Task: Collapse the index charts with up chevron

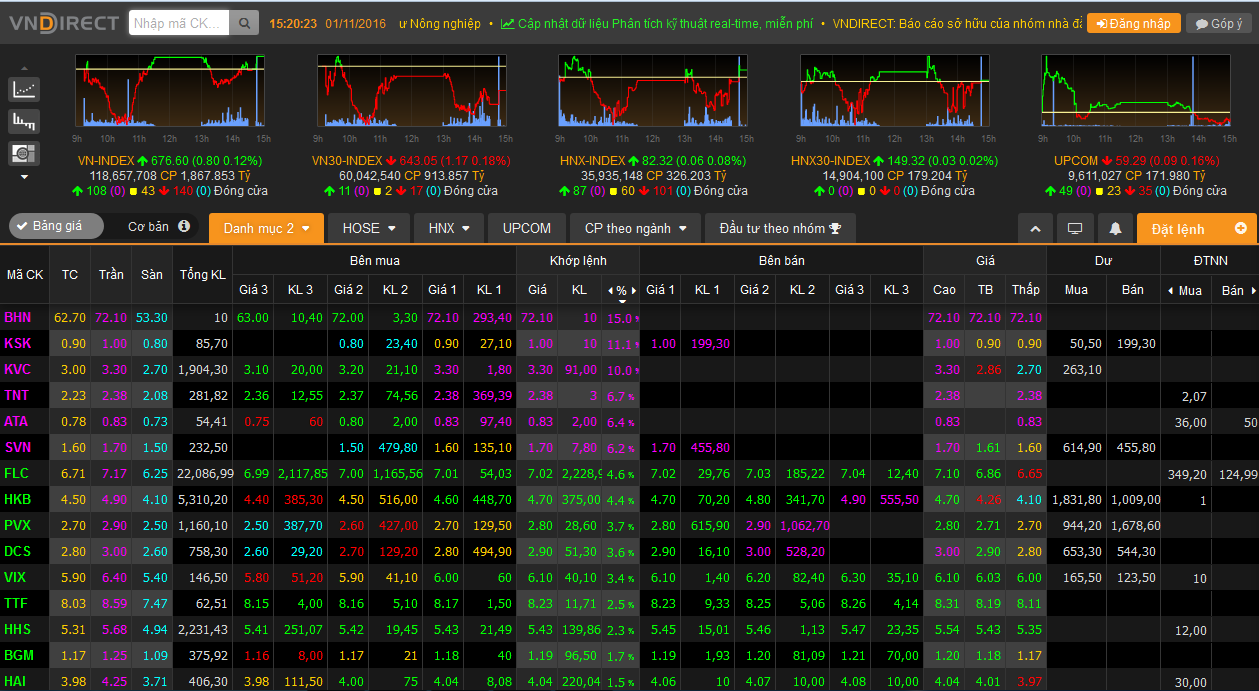Action: (1035, 228)
